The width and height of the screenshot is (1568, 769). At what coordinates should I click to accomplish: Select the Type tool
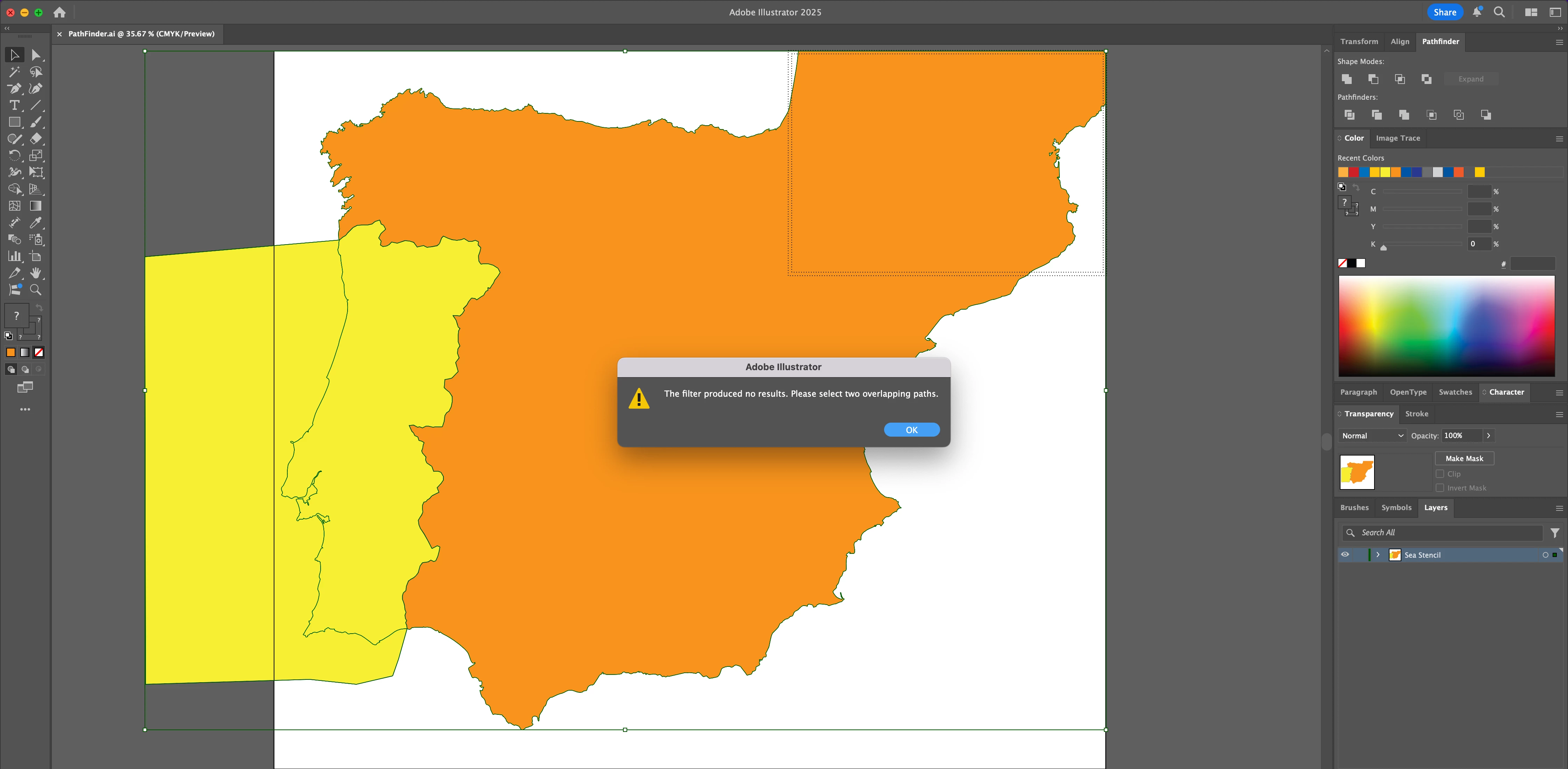(15, 105)
